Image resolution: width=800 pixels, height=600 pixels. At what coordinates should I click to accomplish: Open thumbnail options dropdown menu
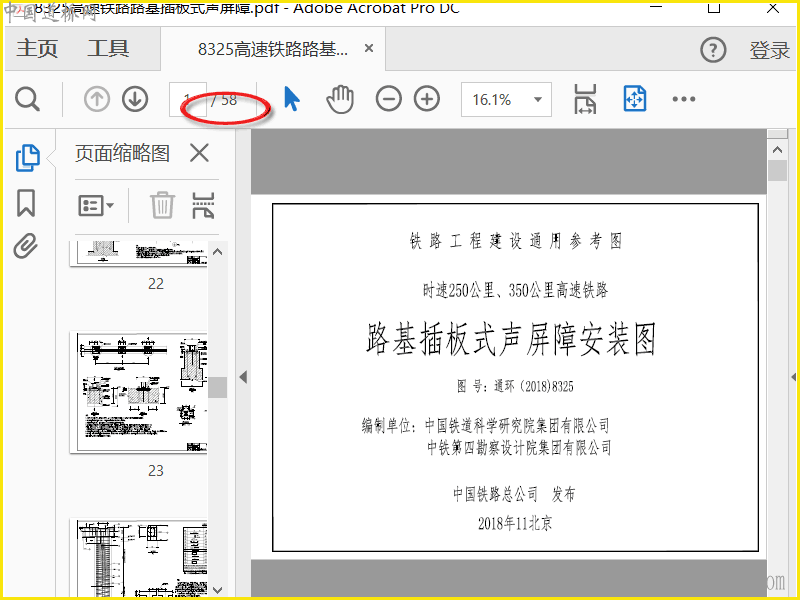click(x=96, y=206)
